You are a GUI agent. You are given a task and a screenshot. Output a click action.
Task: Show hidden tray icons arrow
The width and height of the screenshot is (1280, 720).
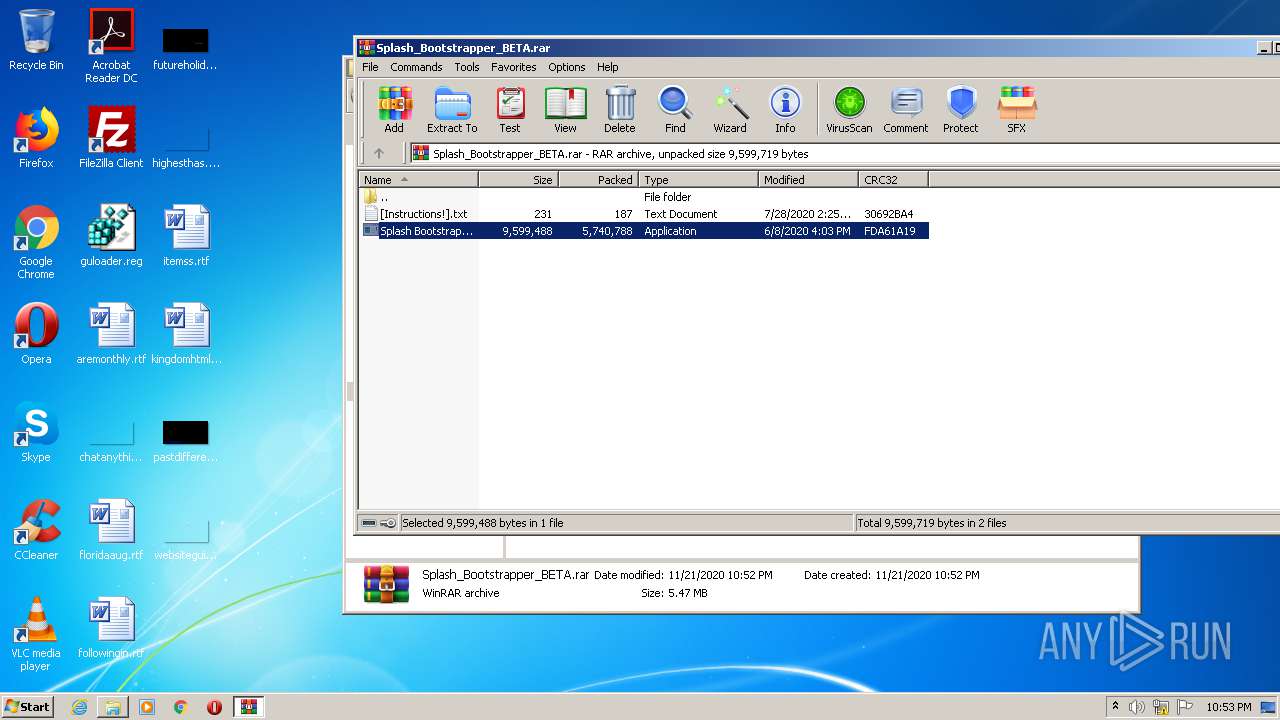click(1115, 707)
